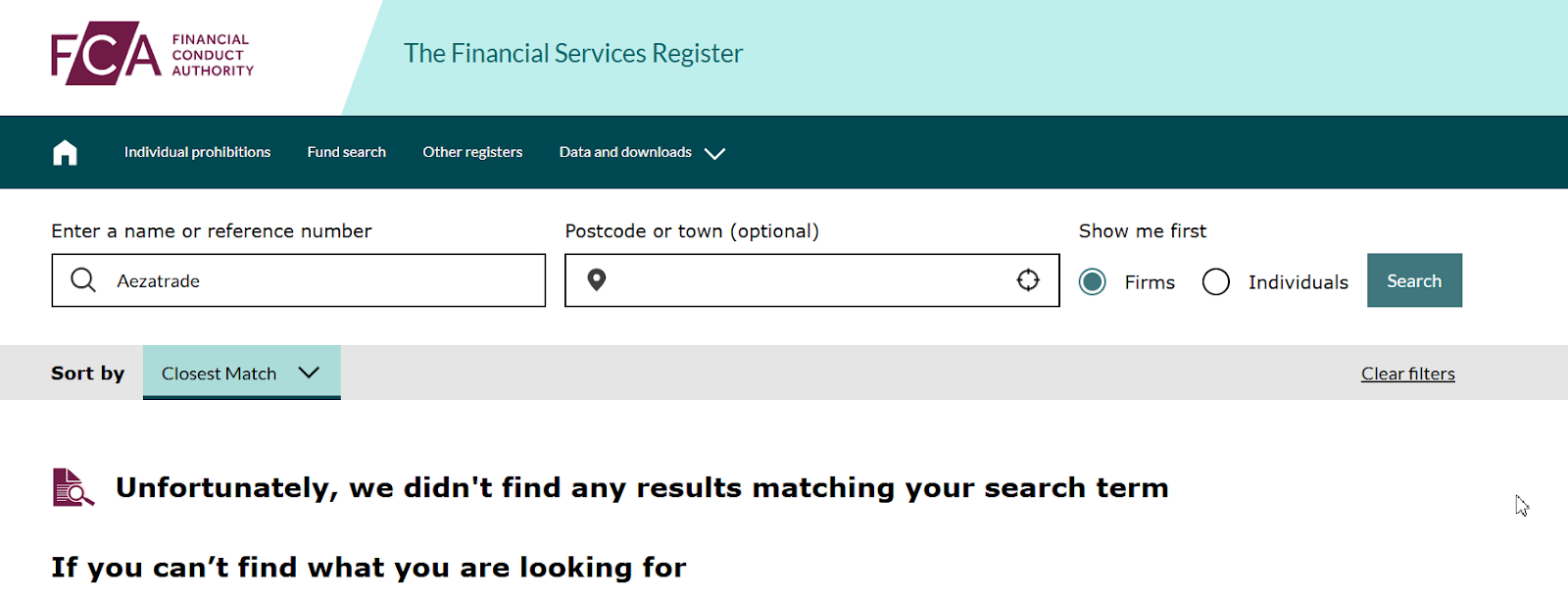The height and width of the screenshot is (601, 1568).
Task: Go to Other registers
Action: point(472,152)
